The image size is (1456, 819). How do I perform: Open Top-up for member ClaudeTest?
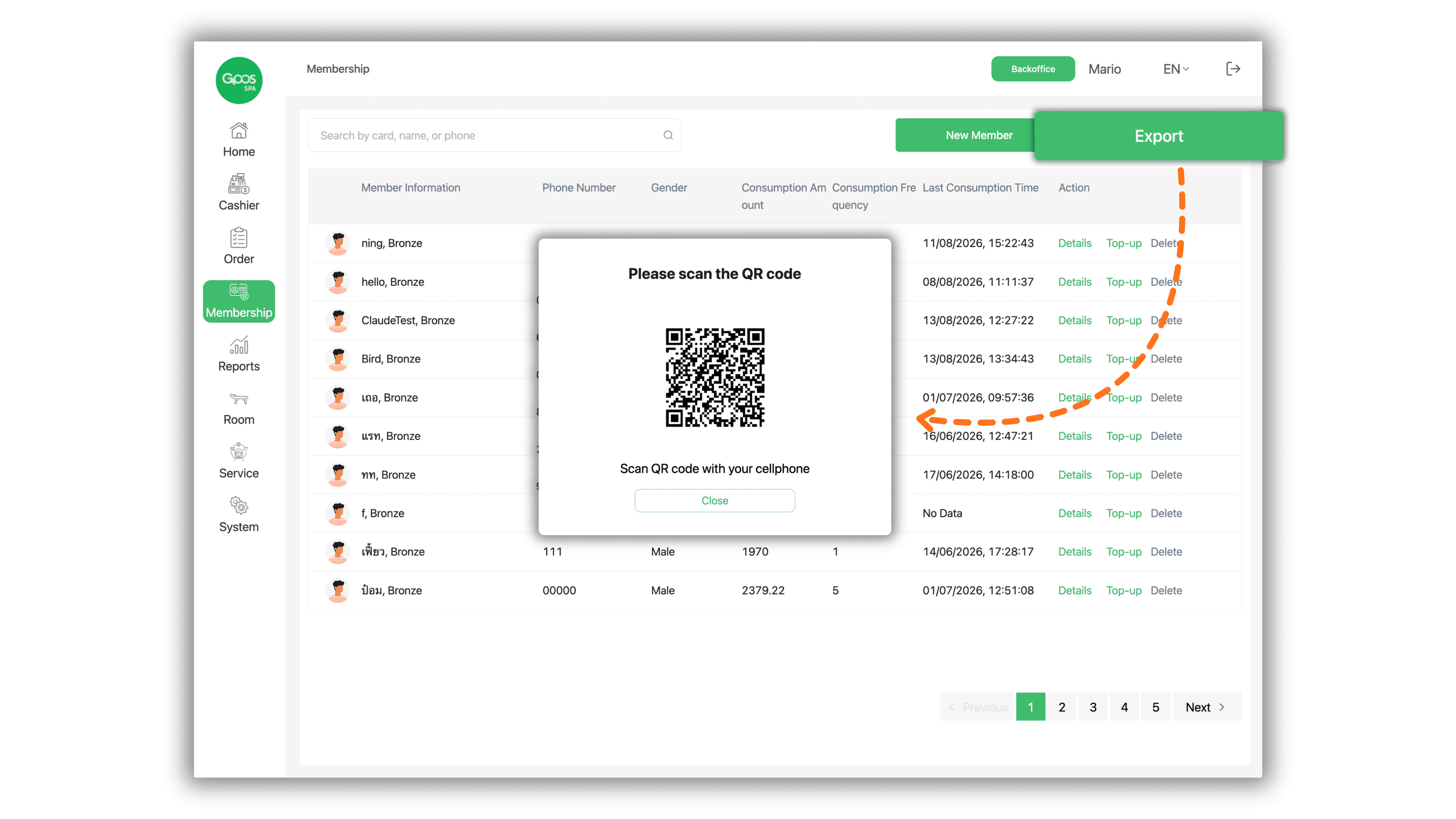point(1123,320)
